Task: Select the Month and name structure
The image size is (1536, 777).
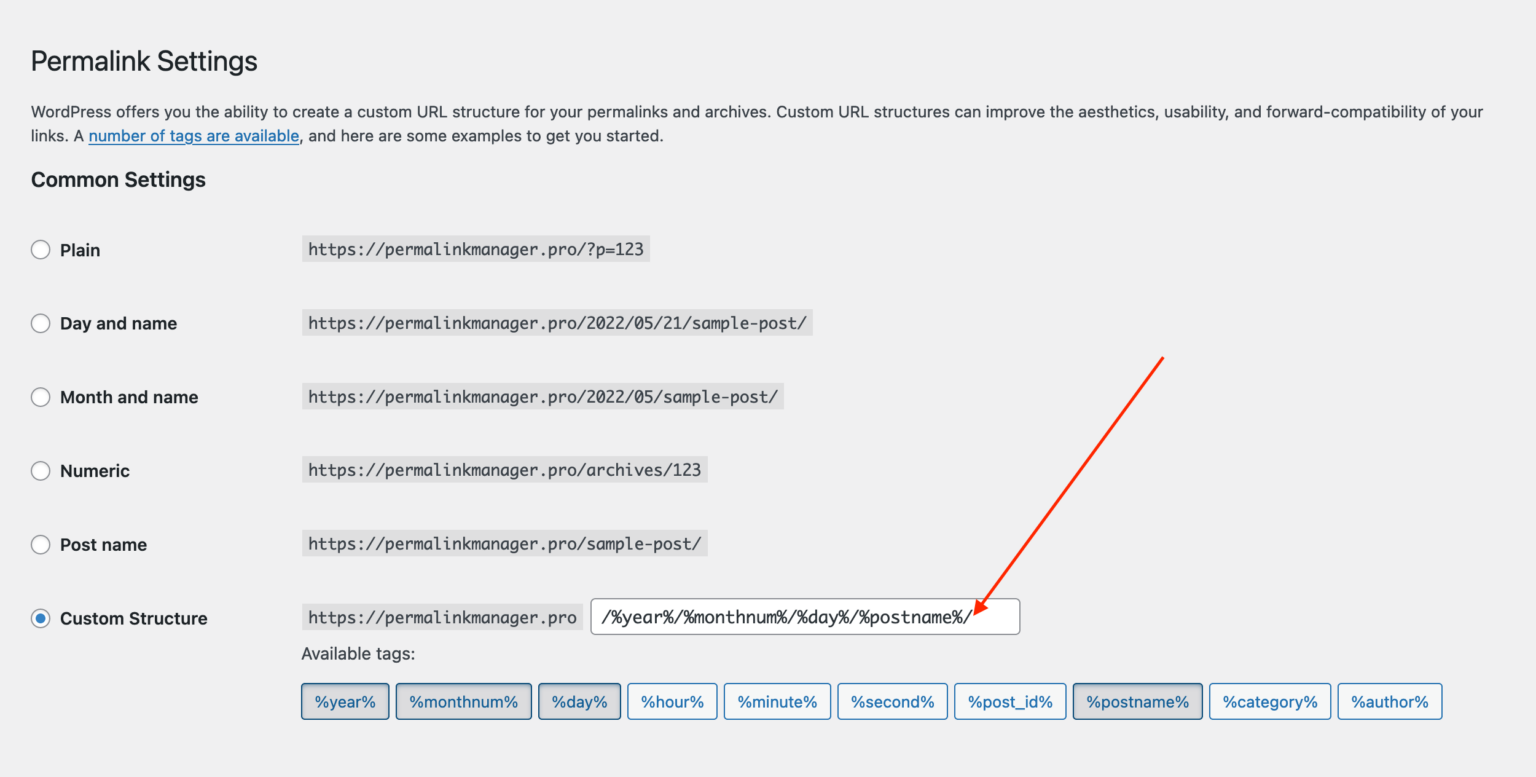Action: pyautogui.click(x=40, y=396)
